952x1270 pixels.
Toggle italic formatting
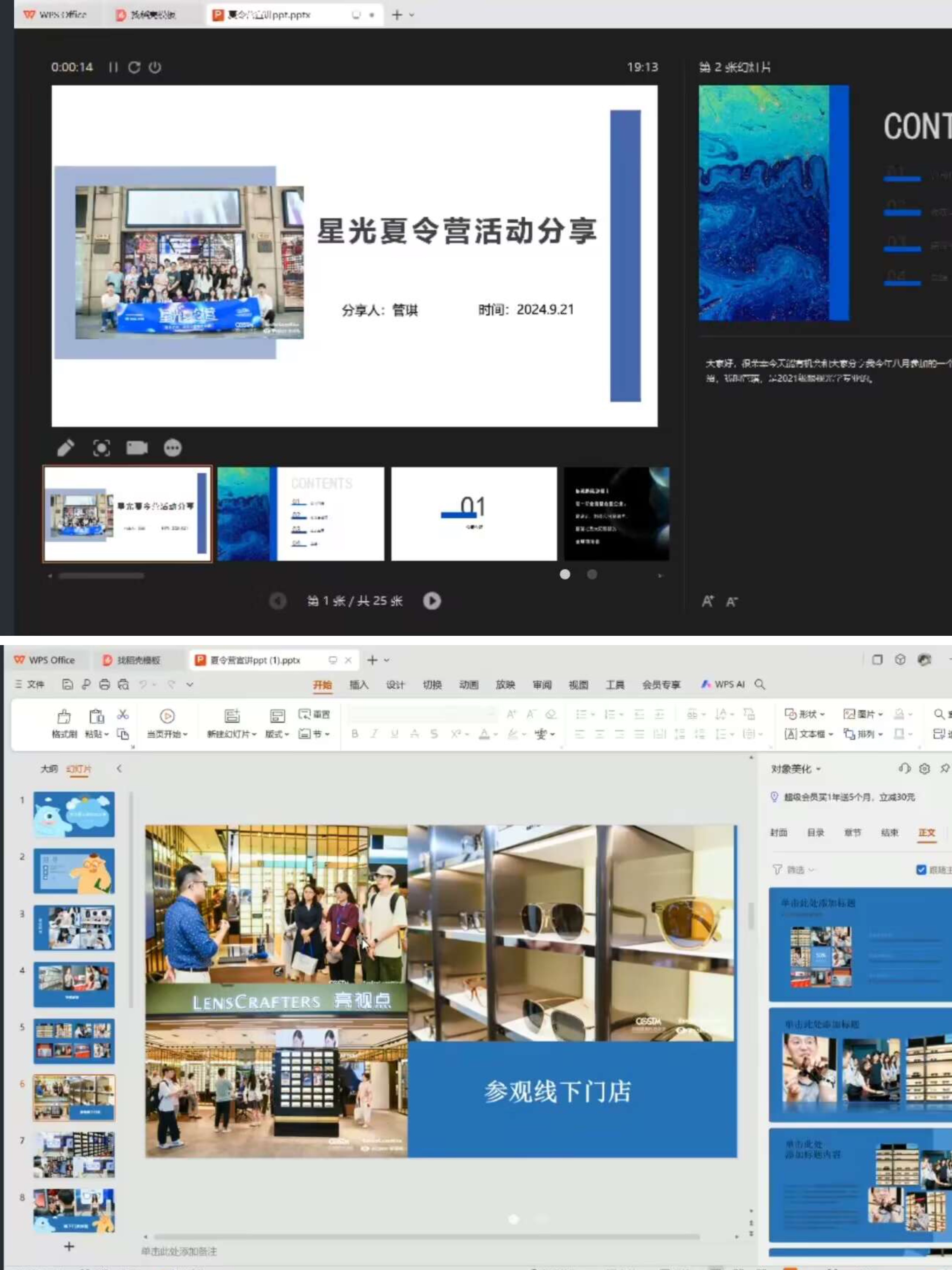point(374,734)
